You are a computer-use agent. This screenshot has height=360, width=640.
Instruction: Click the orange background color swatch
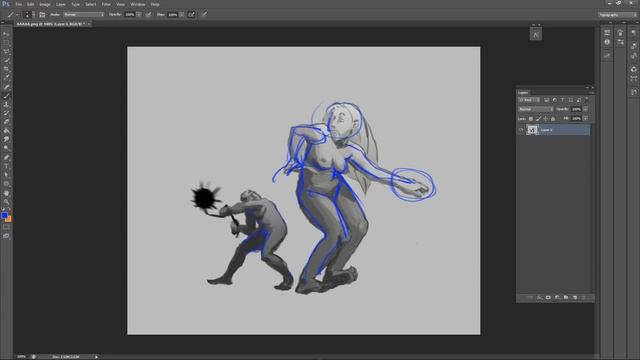tap(9, 220)
